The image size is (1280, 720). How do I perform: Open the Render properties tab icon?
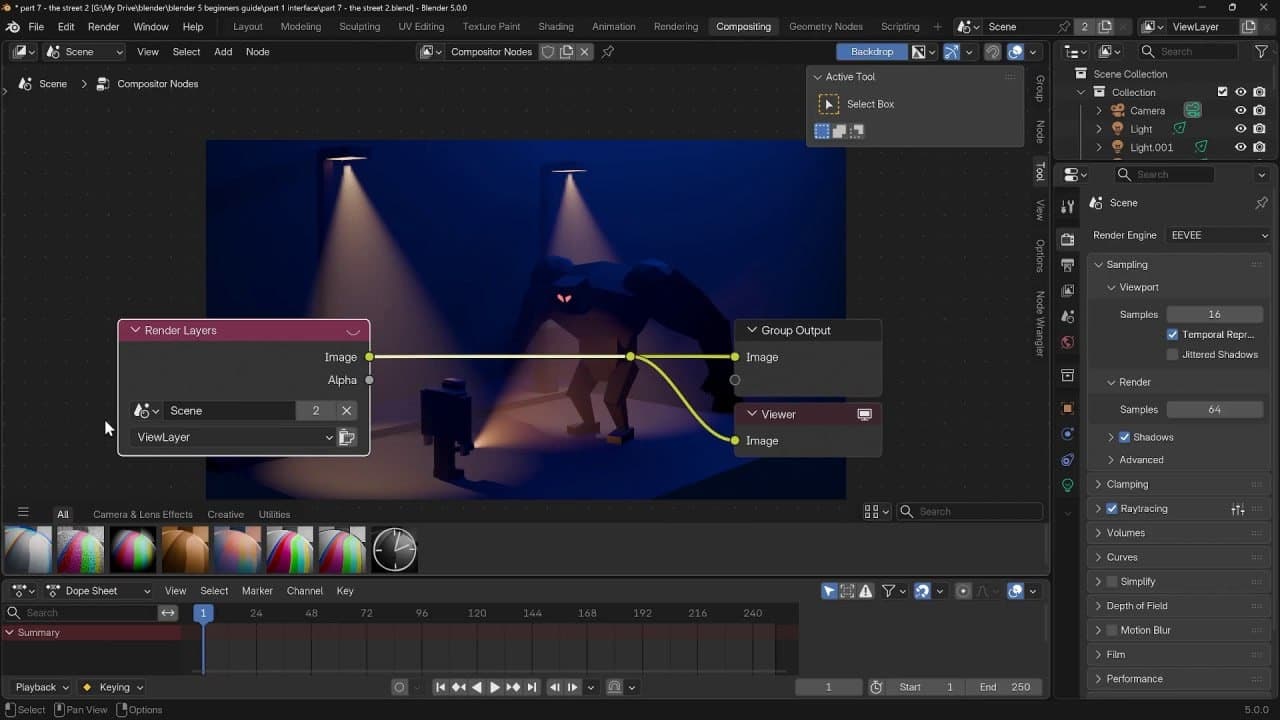(1067, 240)
